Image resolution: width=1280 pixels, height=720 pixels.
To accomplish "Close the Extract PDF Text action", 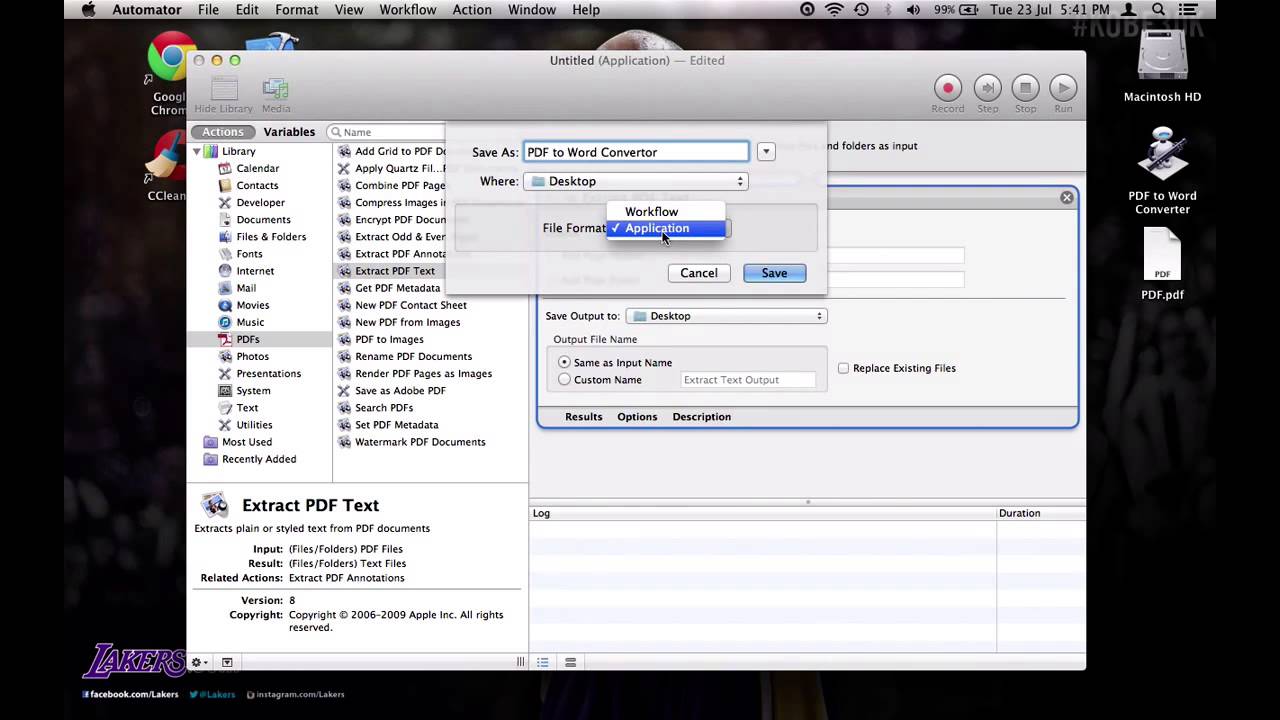I will coord(1067,197).
